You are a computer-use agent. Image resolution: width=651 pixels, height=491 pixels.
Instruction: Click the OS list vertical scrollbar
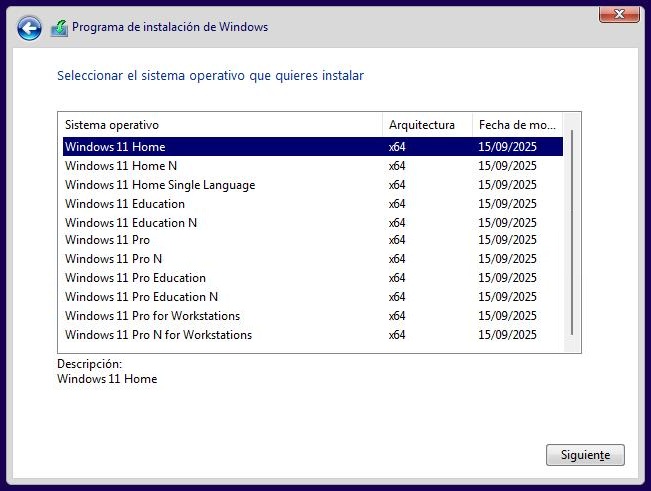point(572,232)
